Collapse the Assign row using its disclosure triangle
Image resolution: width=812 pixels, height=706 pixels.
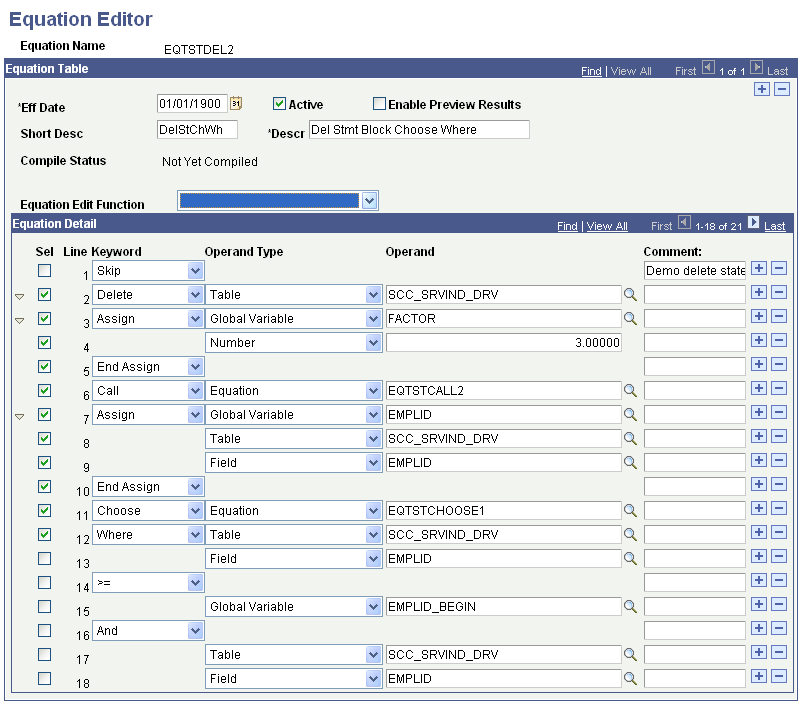pos(19,318)
